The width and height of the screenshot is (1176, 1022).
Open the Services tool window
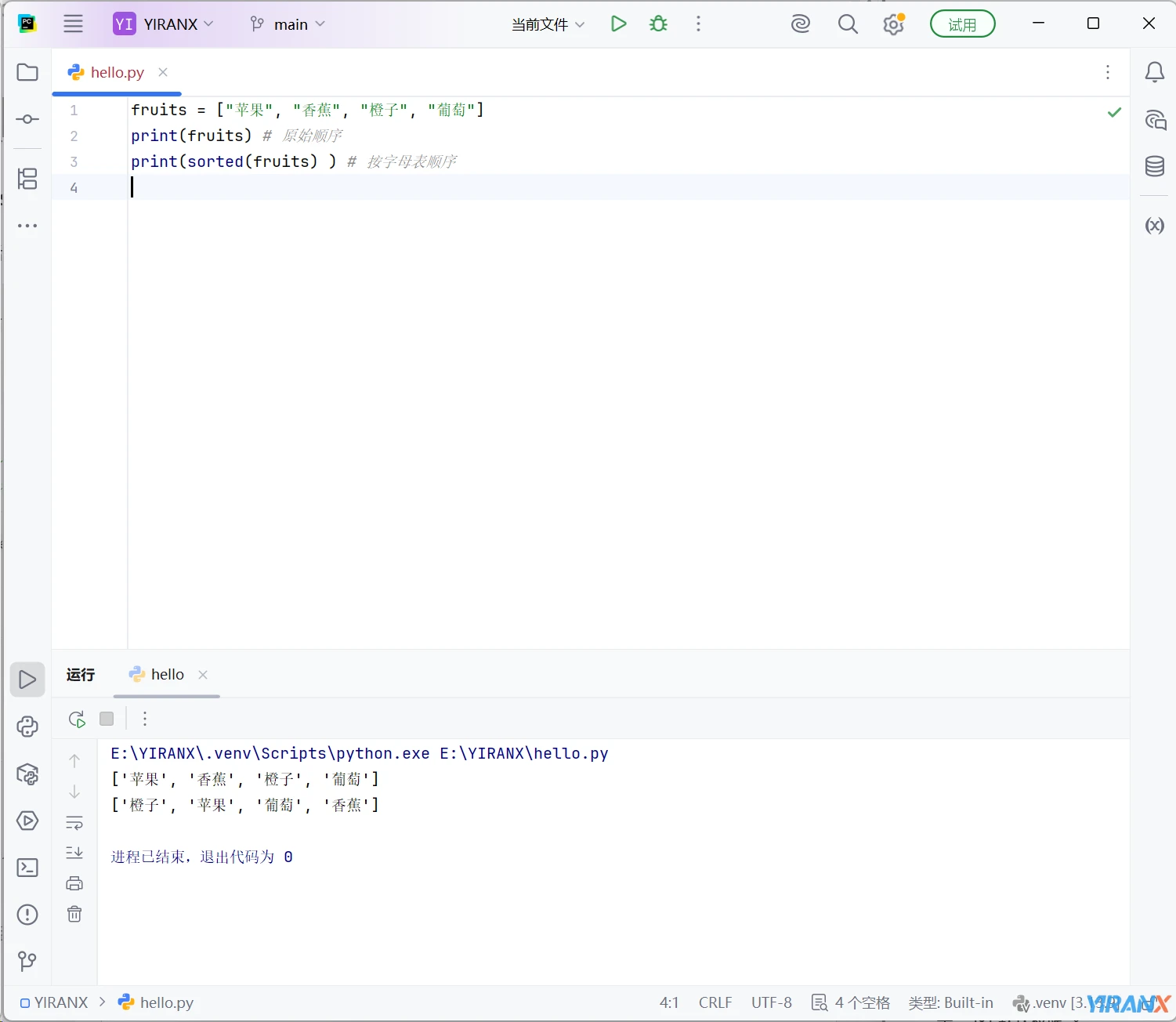tap(27, 821)
